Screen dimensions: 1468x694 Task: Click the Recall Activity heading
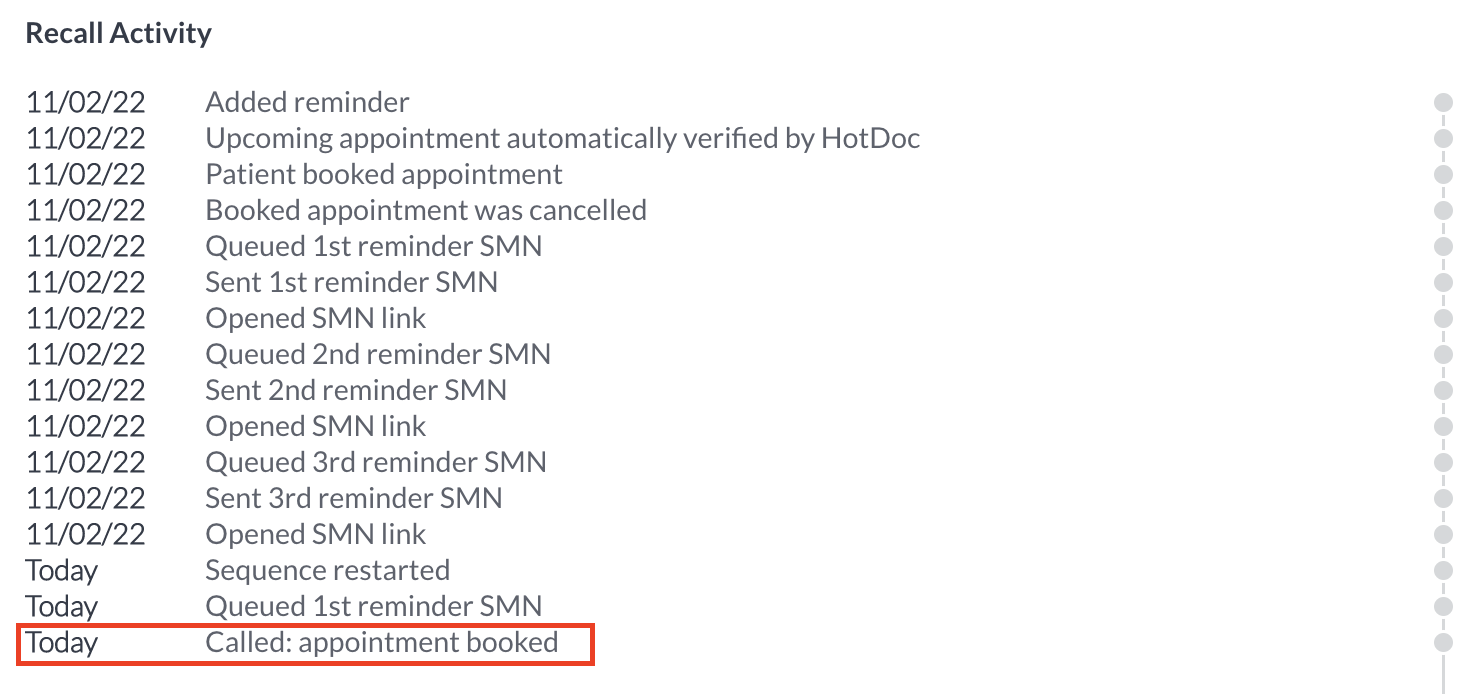(118, 33)
